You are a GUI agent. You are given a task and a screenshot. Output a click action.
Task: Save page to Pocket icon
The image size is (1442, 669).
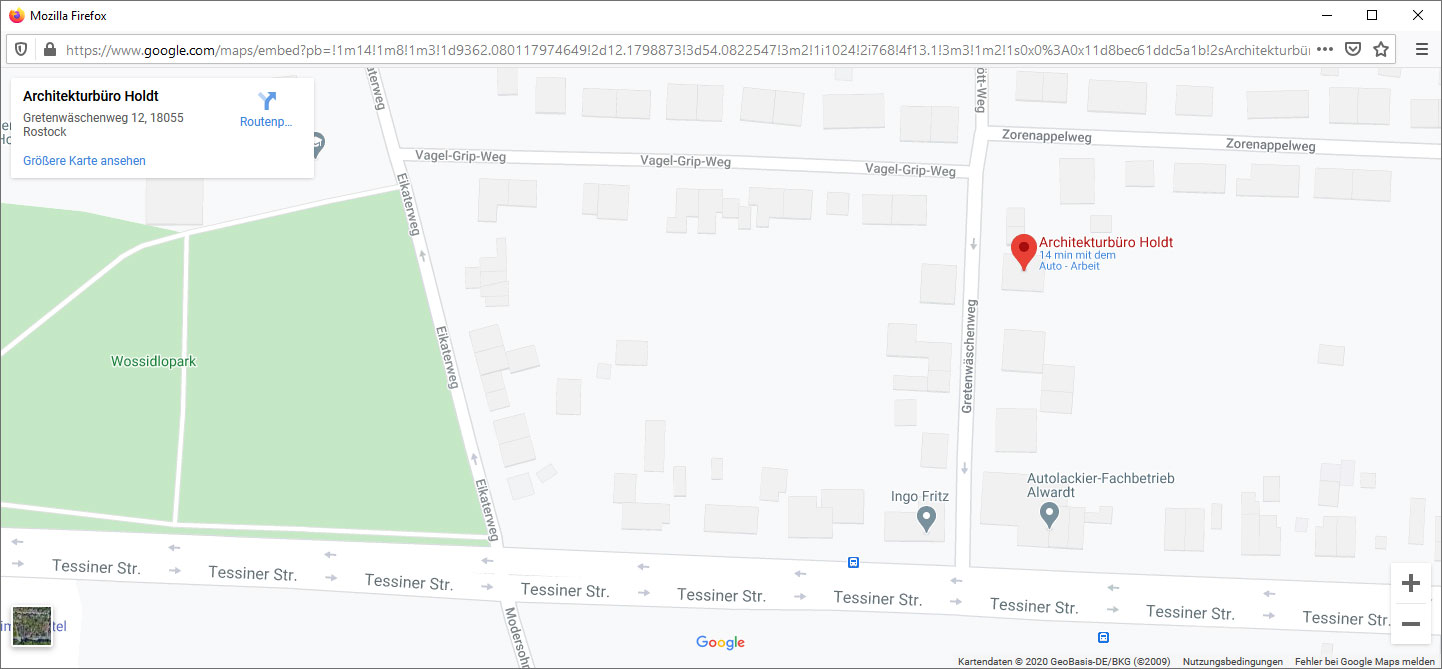coord(1353,49)
